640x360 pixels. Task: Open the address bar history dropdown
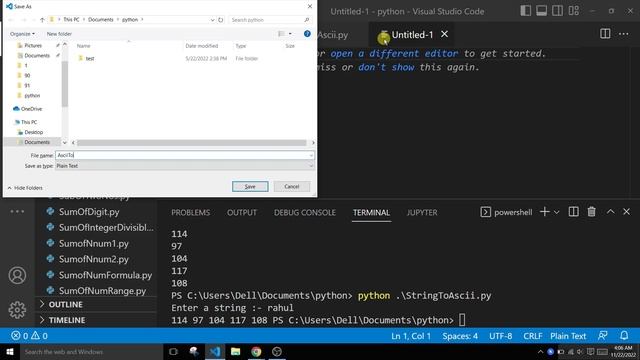pos(212,20)
